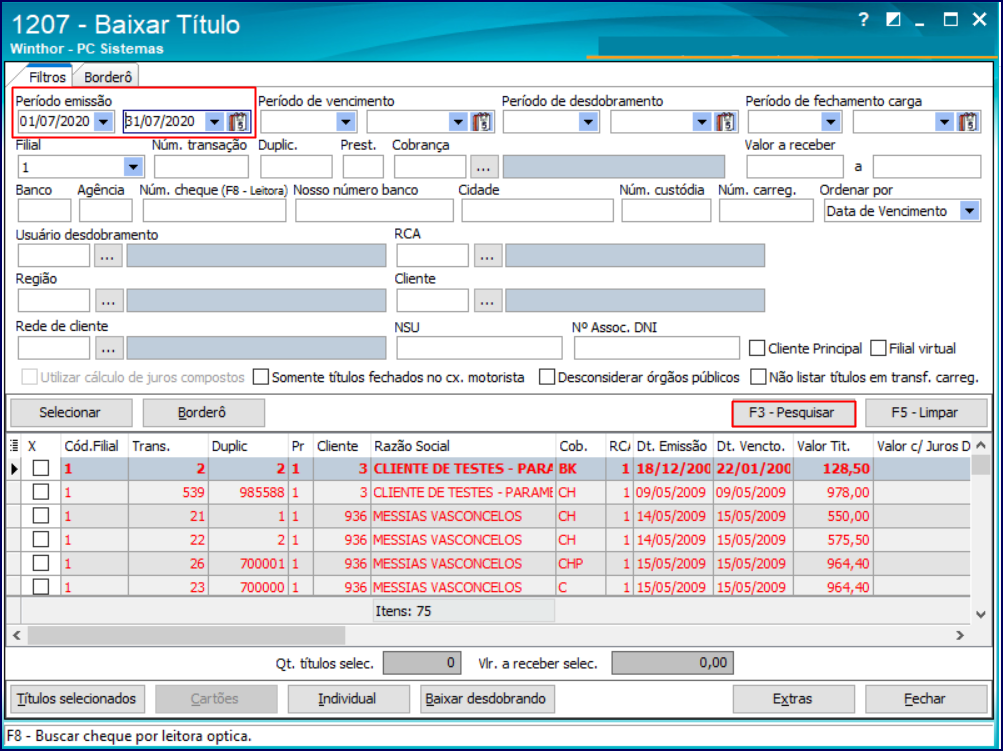This screenshot has width=1003, height=751.
Task: Focus the Núm. transação input field
Action: (201, 167)
